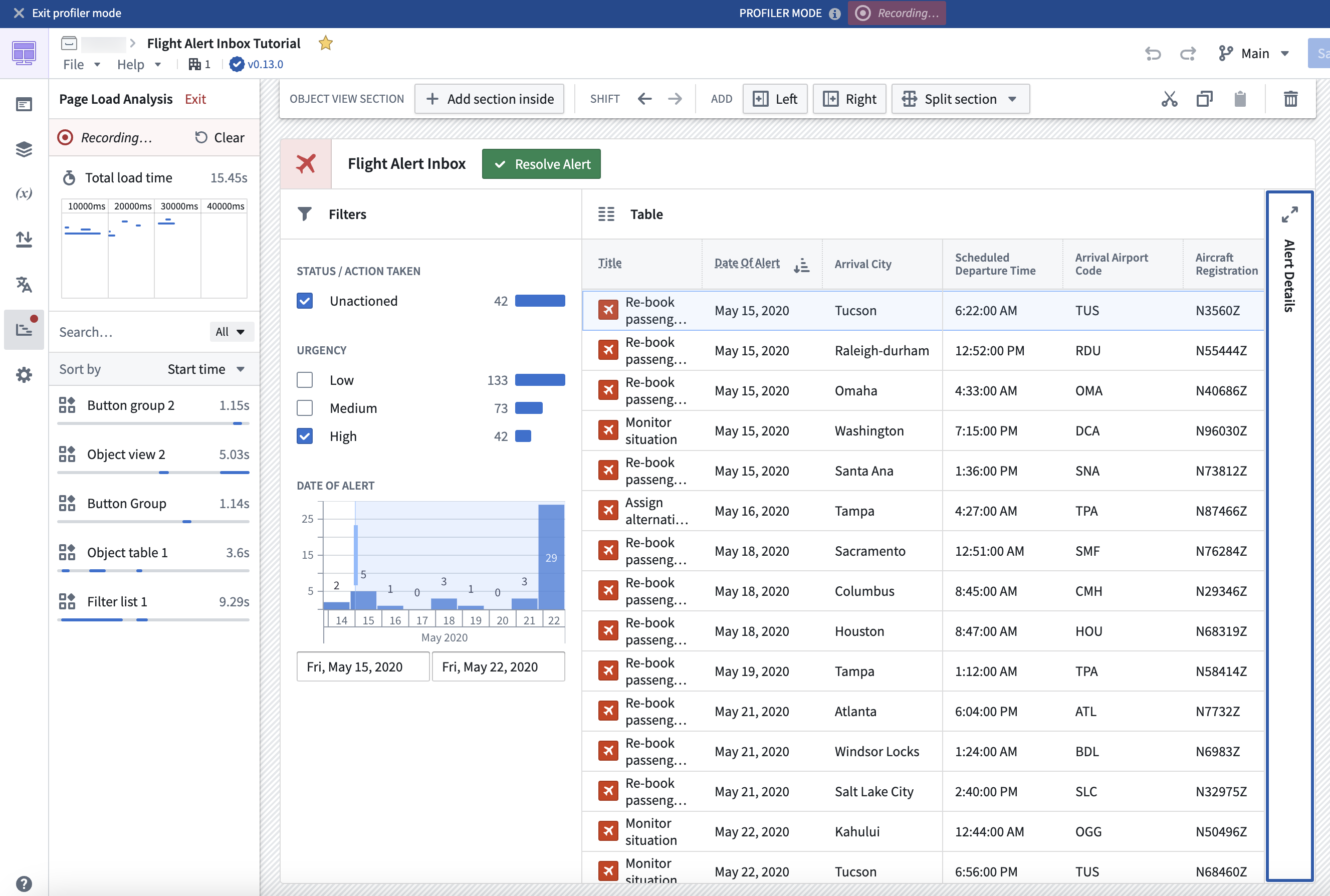The image size is (1330, 896).
Task: Click the profiler mode info icon
Action: (835, 13)
